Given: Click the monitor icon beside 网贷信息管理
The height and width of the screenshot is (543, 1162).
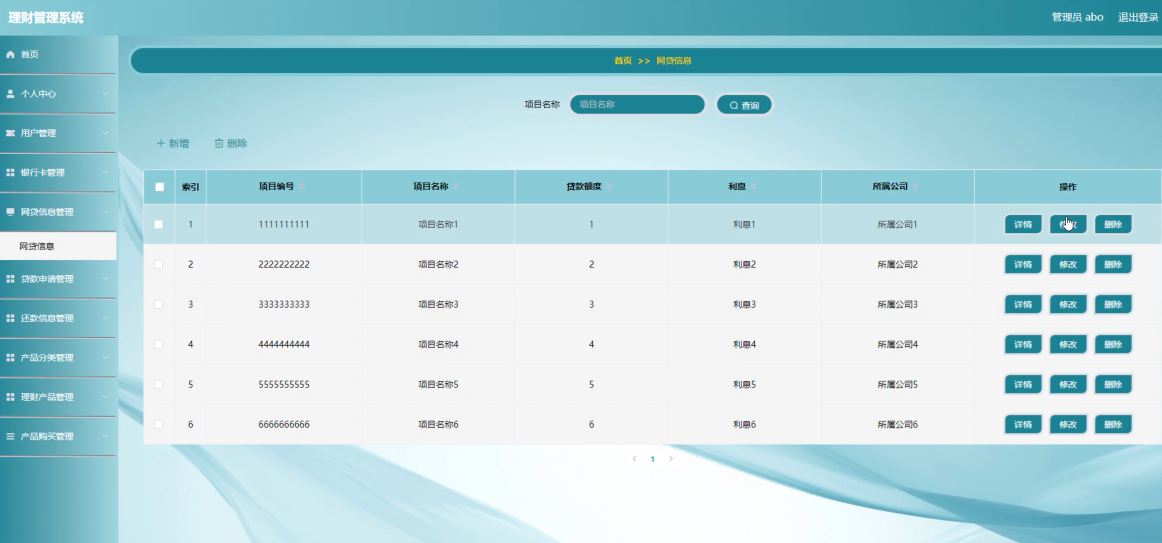Looking at the screenshot, I should [10, 212].
